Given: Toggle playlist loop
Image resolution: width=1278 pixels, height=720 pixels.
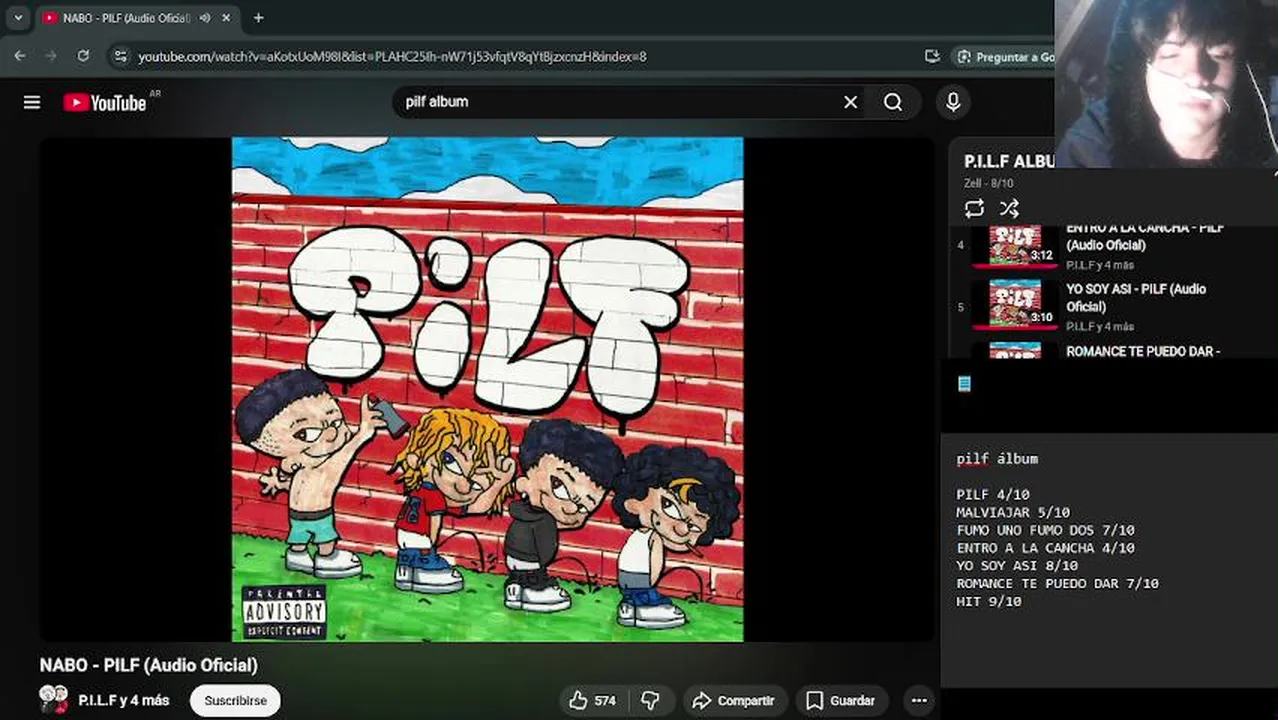Looking at the screenshot, I should [x=974, y=208].
